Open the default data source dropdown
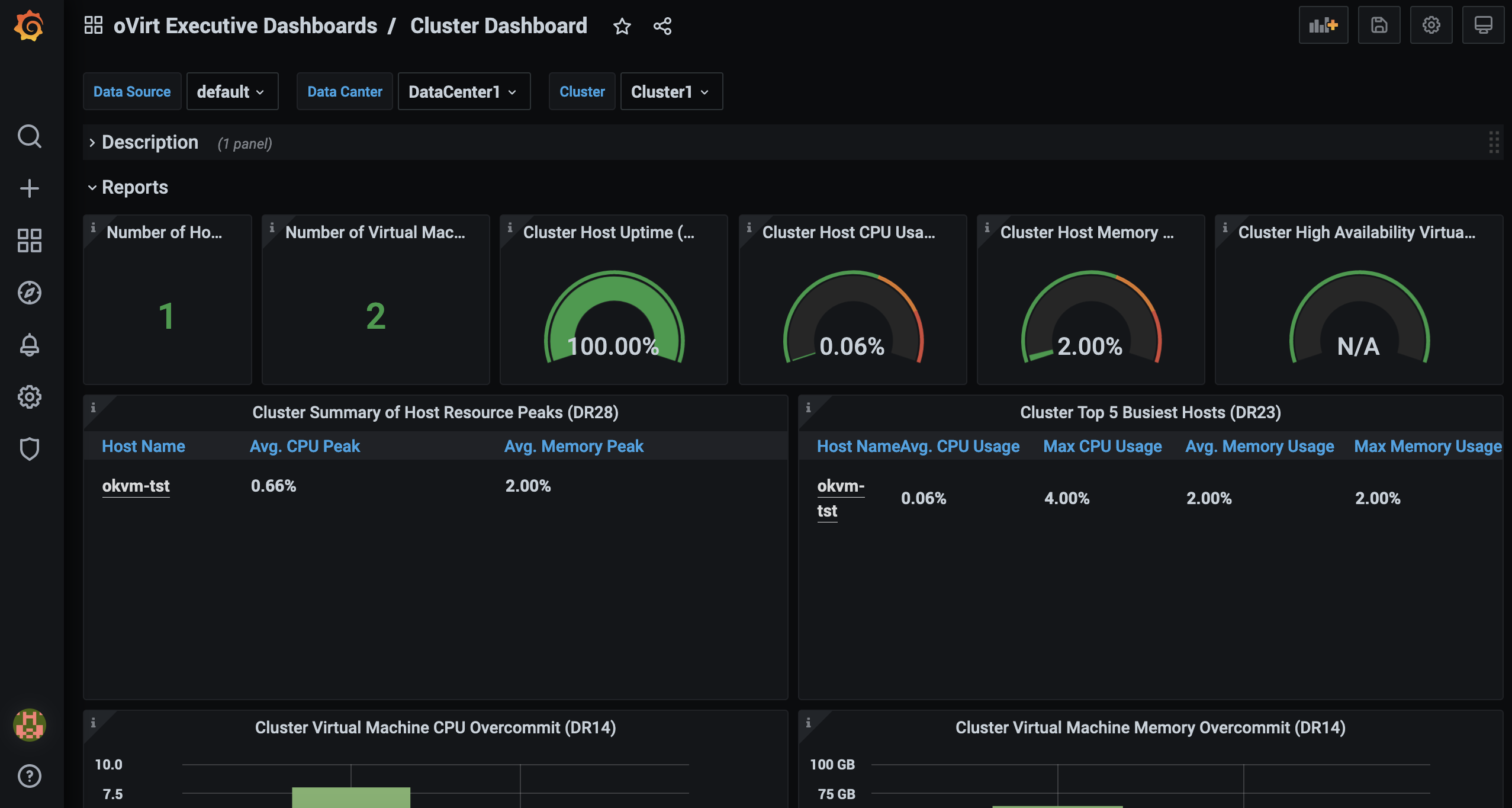The height and width of the screenshot is (808, 1512). point(232,91)
